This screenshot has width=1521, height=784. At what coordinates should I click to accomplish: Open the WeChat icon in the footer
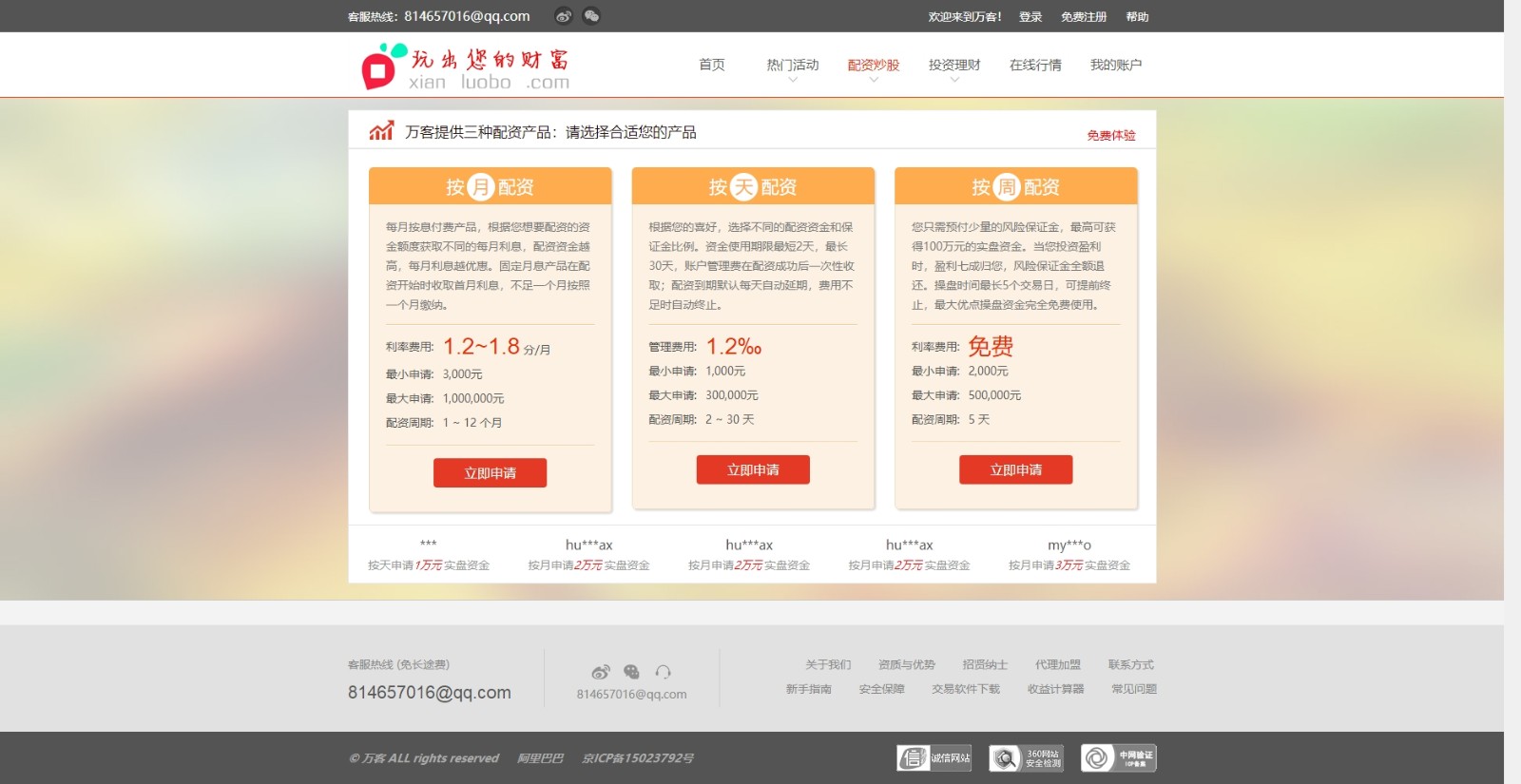(631, 672)
